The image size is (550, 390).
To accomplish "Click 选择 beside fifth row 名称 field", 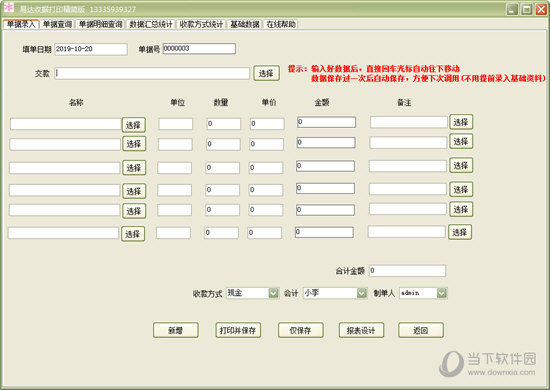I will (134, 211).
